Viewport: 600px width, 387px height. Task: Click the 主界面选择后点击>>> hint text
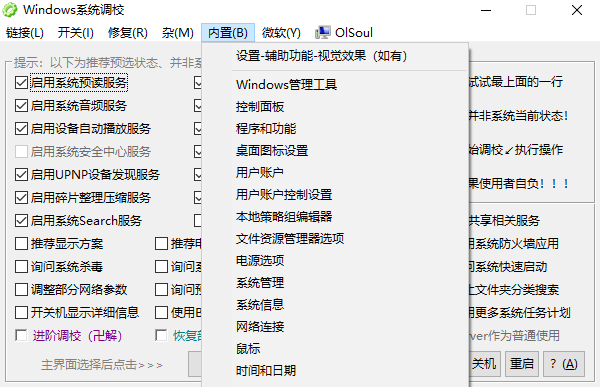pyautogui.click(x=102, y=365)
